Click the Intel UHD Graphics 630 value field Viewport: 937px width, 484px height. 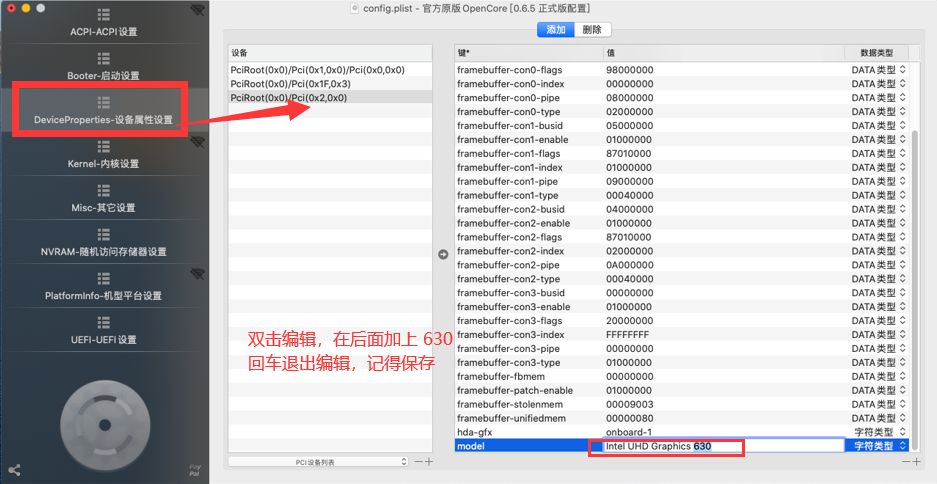click(665, 446)
